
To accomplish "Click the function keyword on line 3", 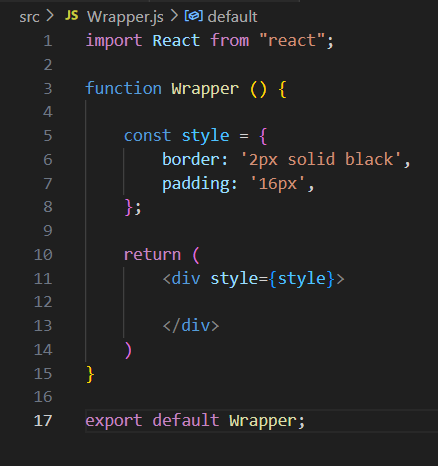I will (x=124, y=88).
